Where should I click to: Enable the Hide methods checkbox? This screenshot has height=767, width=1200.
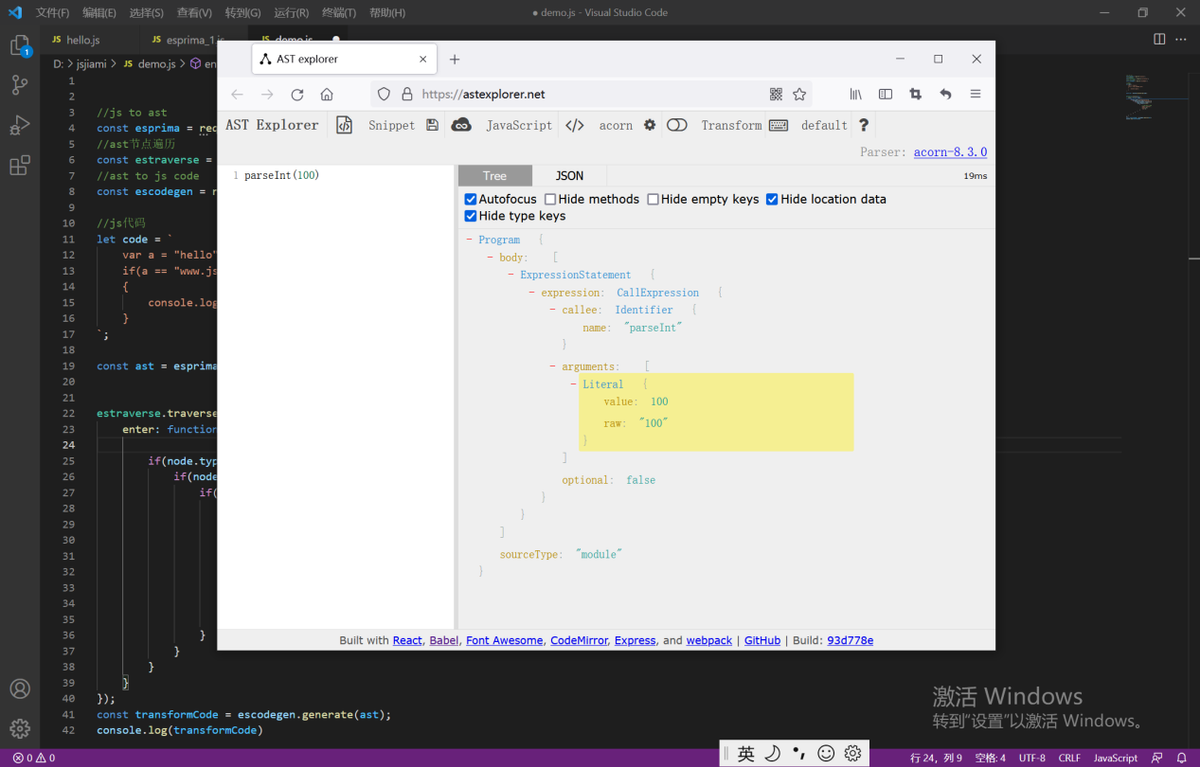(x=550, y=199)
